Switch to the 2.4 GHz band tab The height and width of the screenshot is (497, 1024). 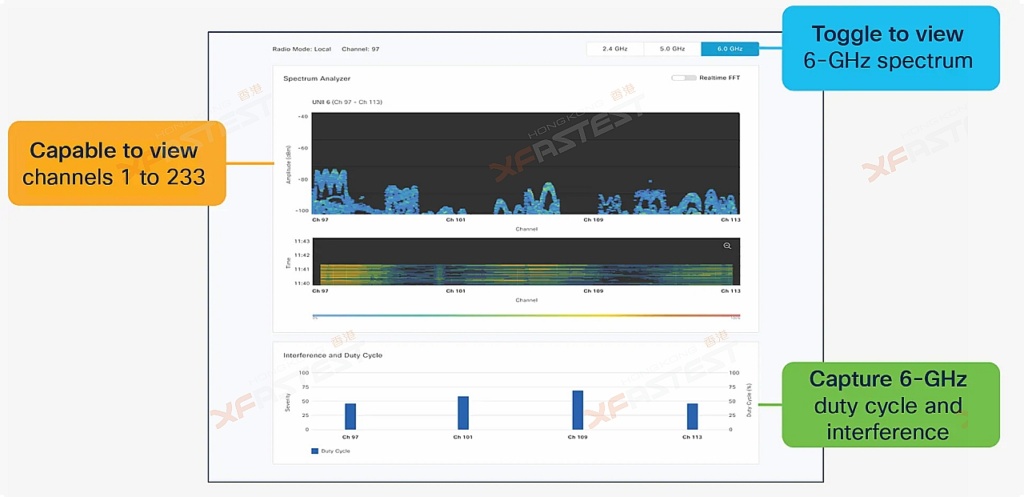click(614, 48)
